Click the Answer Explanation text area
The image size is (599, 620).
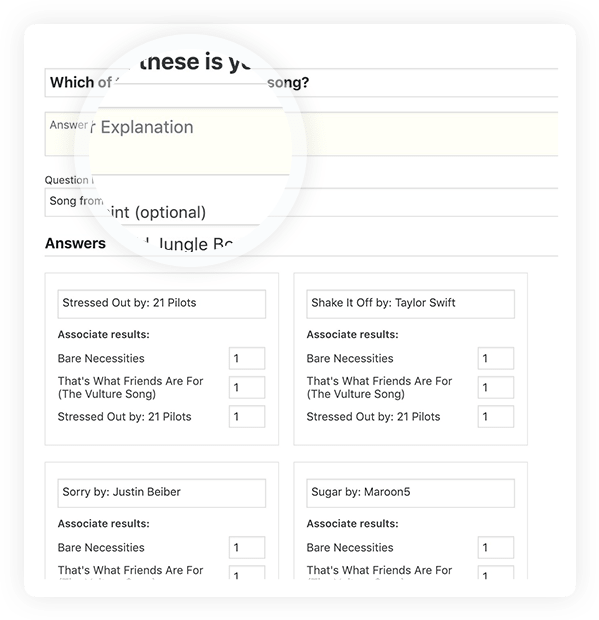(x=301, y=134)
